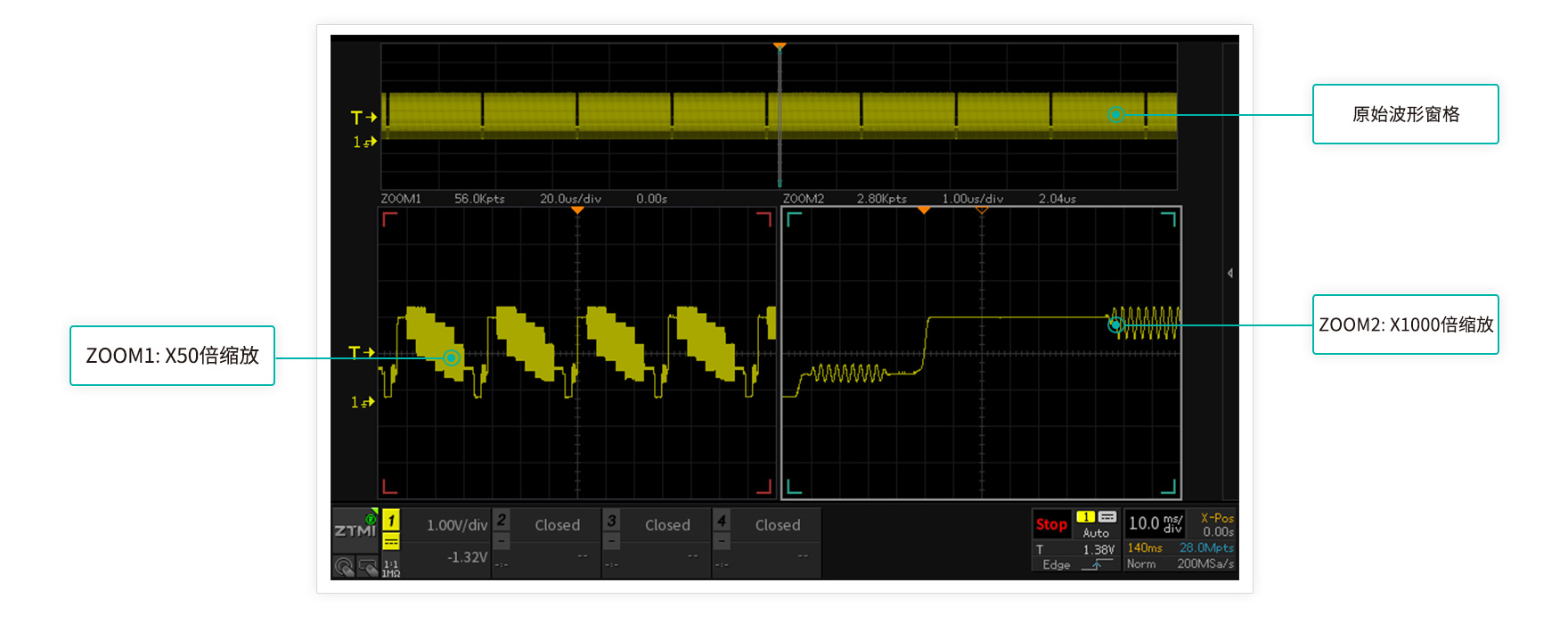Click the rising edge trigger slope icon
This screenshot has height=624, width=1568.
pyautogui.click(x=1098, y=564)
